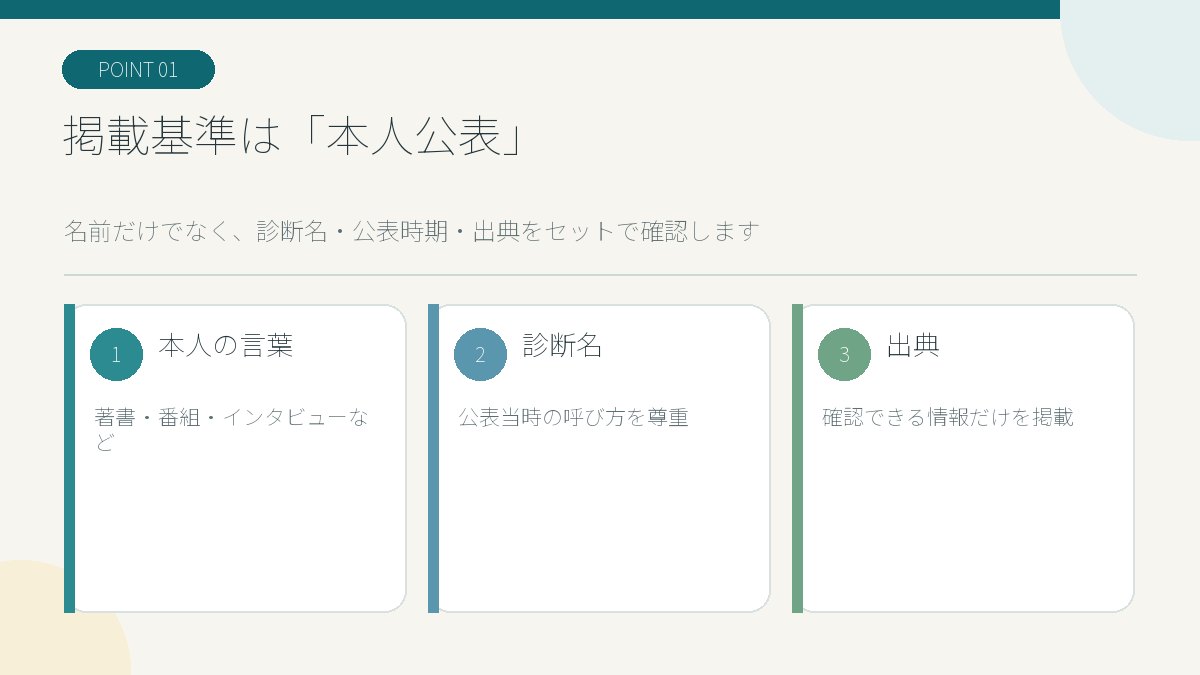Select the card title 診断名
Image resolution: width=1200 pixels, height=675 pixels.
pos(563,346)
